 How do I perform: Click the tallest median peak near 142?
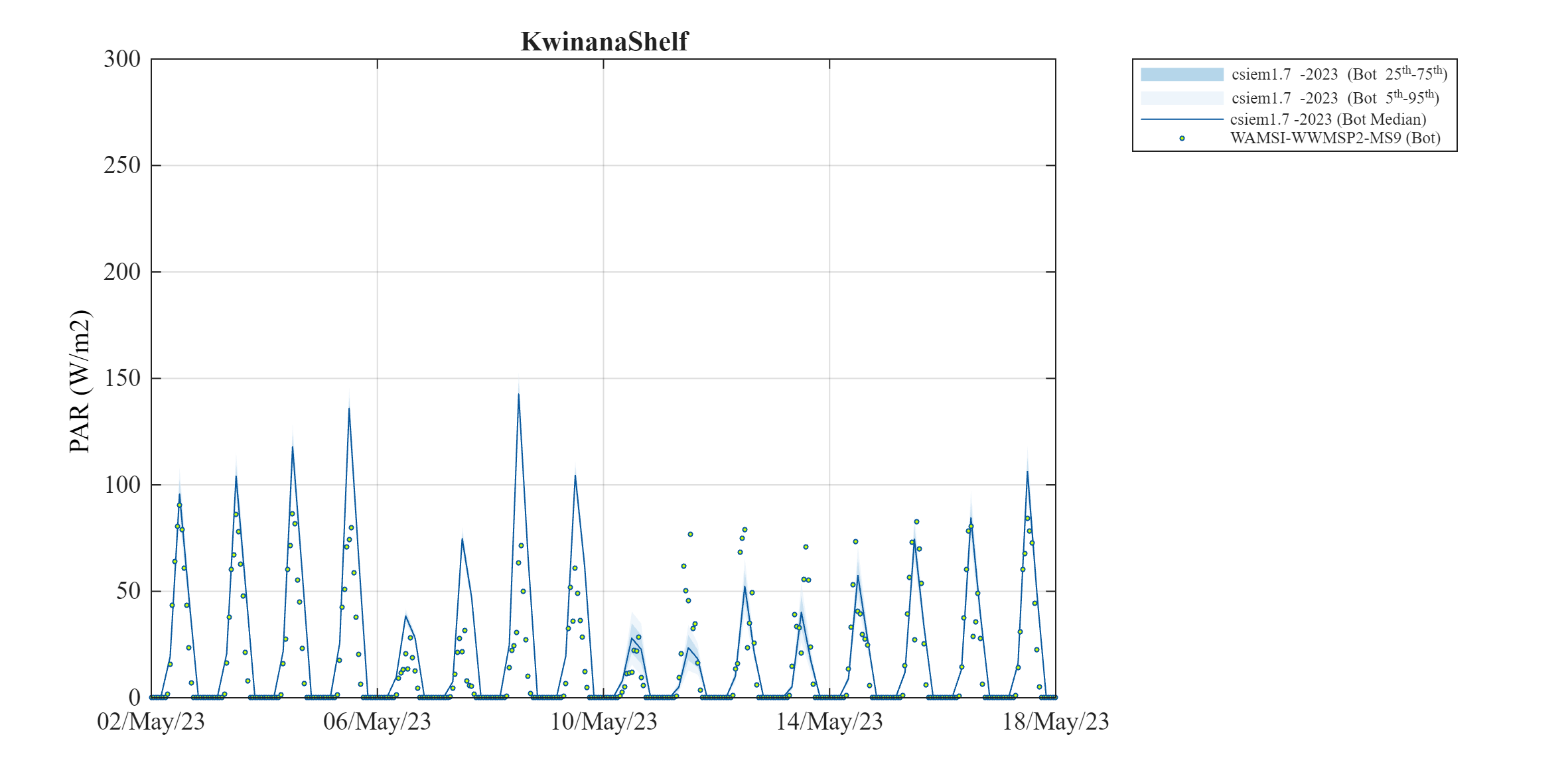(518, 395)
